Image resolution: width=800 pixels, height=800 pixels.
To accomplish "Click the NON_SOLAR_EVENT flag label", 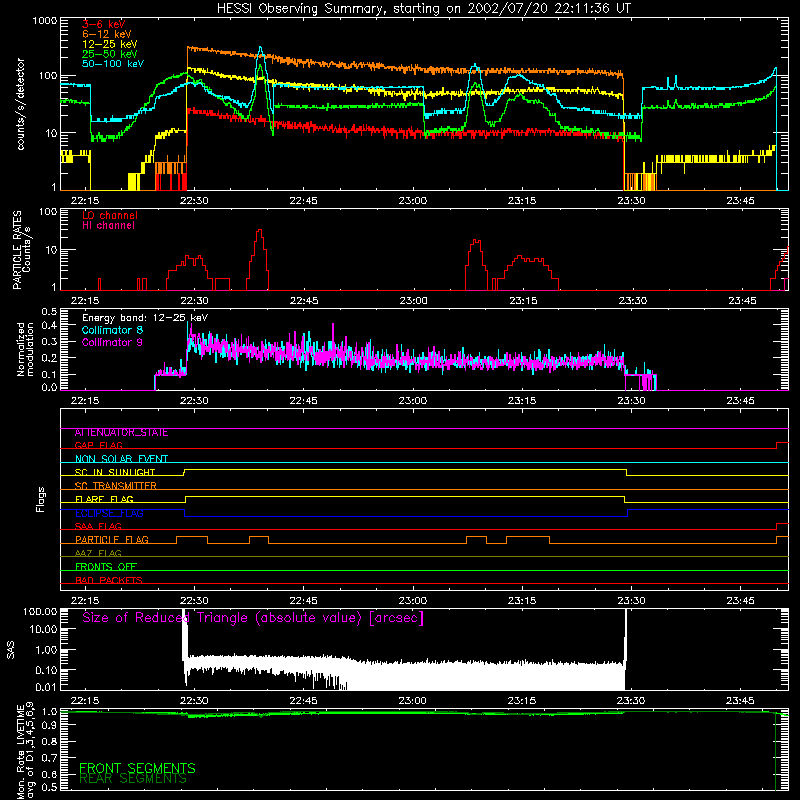I will click(x=121, y=459).
